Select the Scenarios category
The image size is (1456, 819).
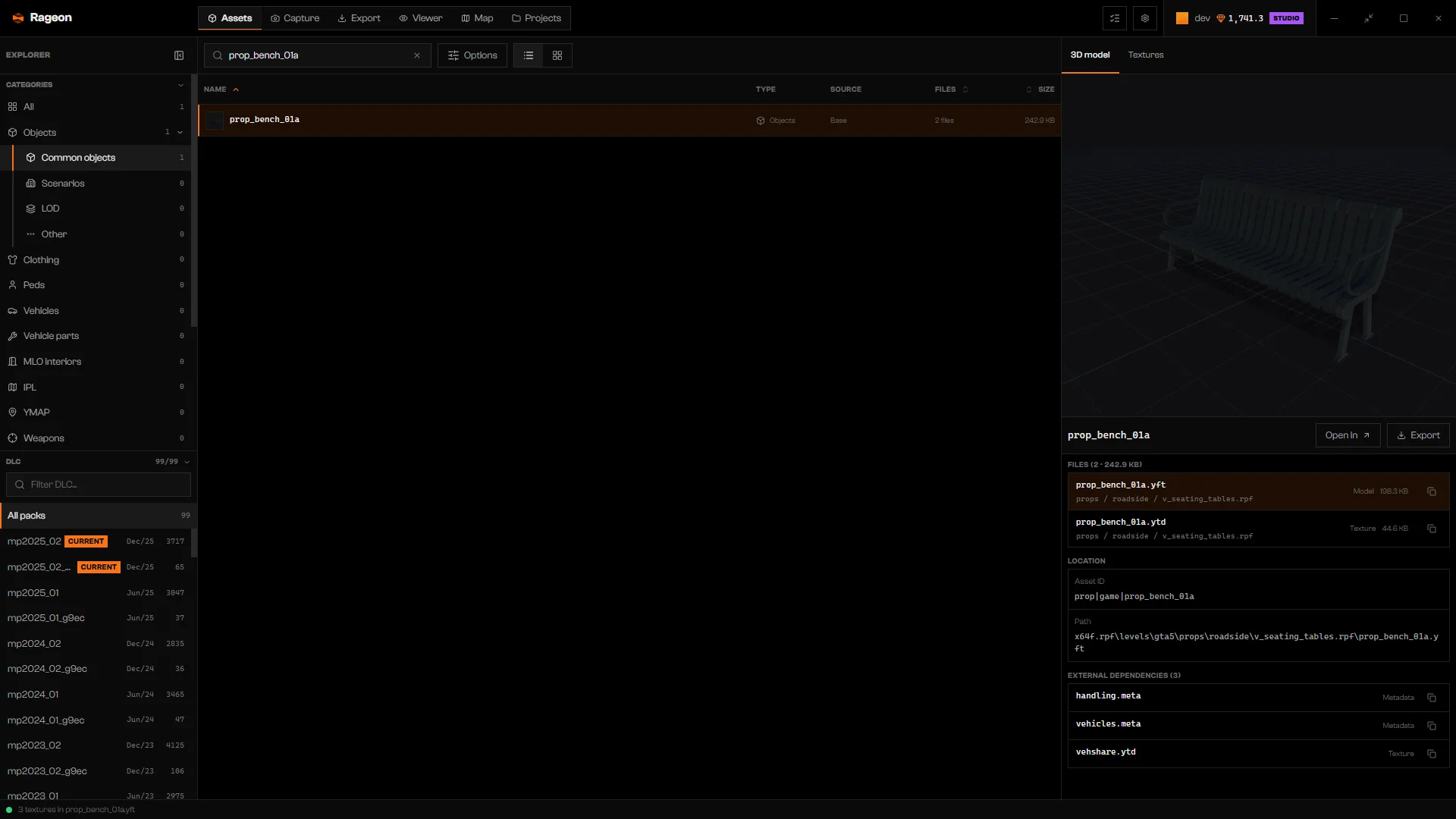(x=102, y=184)
